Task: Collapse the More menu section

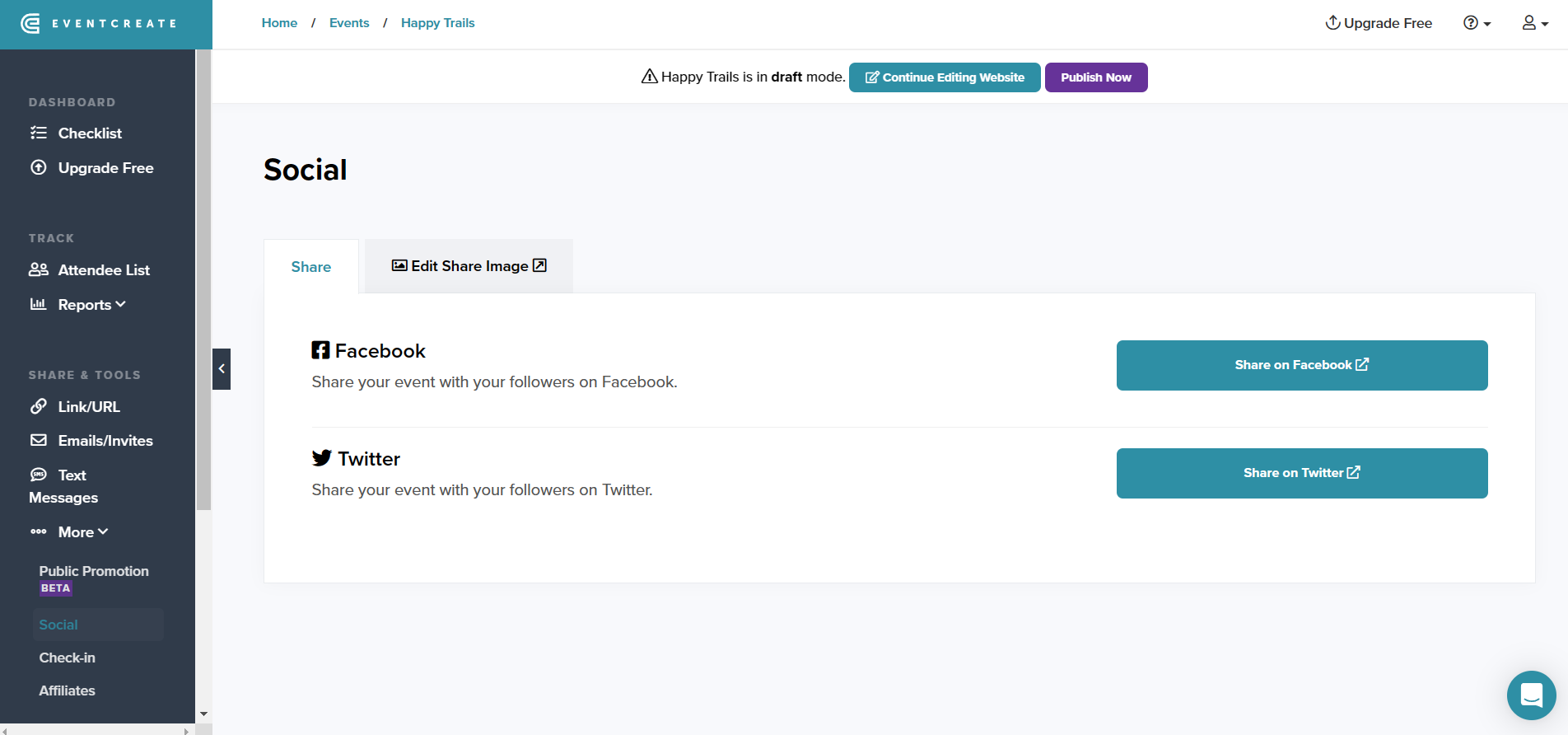Action: (x=82, y=532)
